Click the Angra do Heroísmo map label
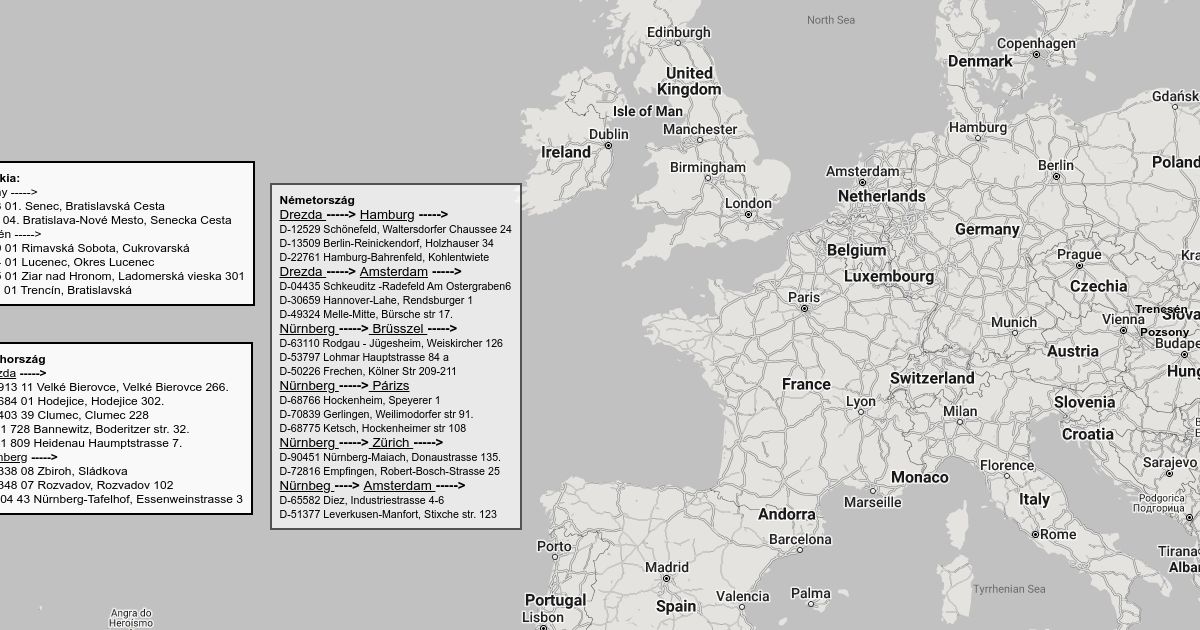 [131, 618]
